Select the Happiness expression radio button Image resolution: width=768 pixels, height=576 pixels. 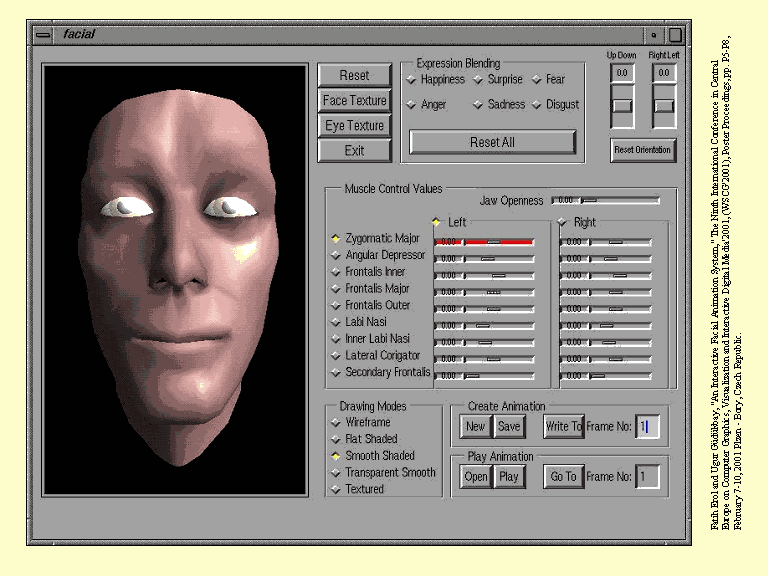pyautogui.click(x=411, y=80)
